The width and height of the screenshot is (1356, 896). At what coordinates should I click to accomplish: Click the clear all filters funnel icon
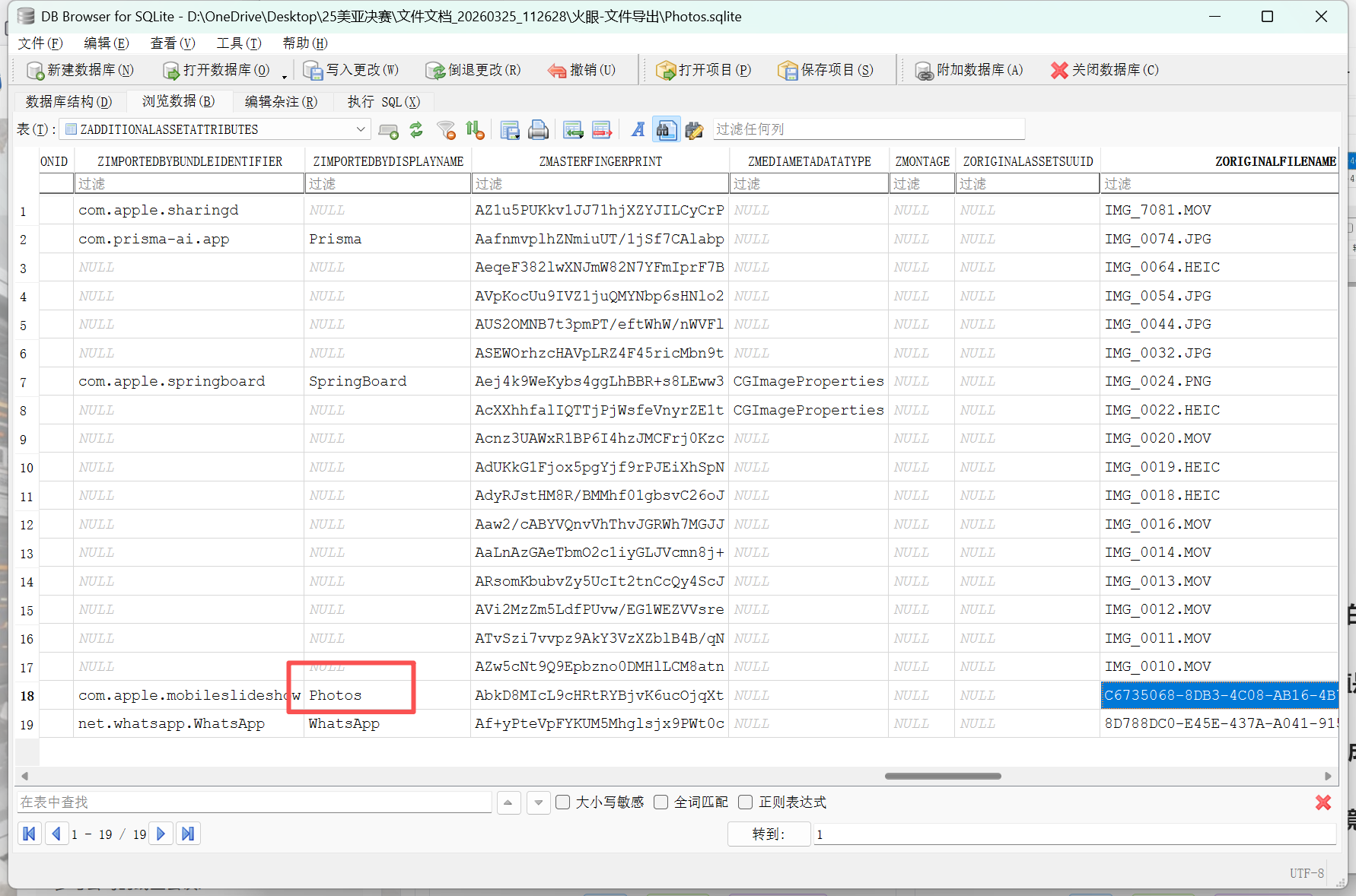[447, 130]
